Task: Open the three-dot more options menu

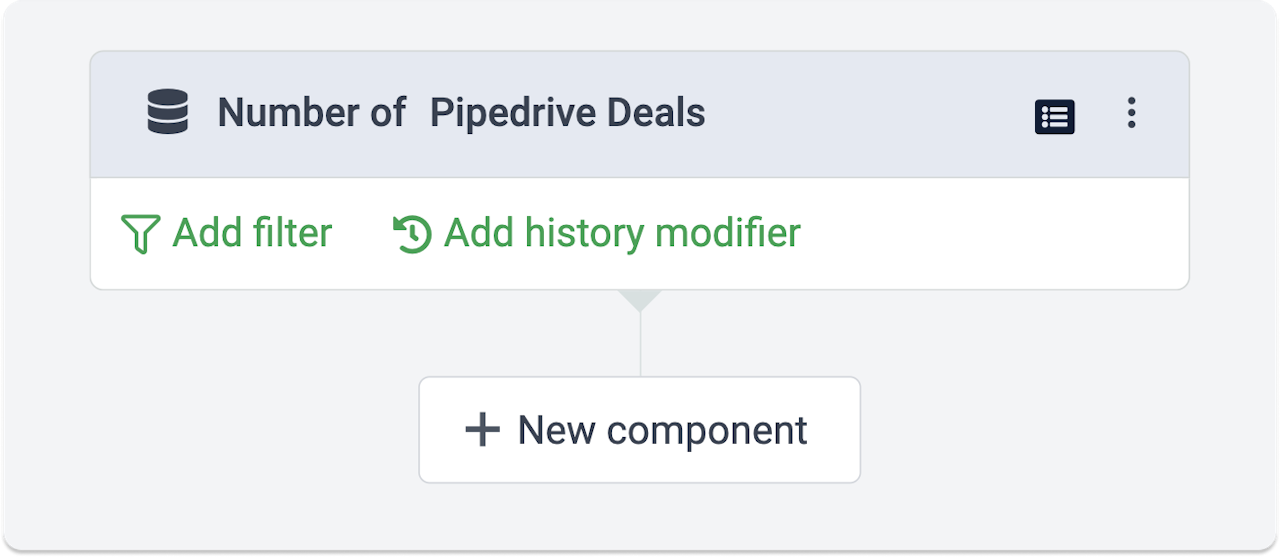Action: 1131,113
